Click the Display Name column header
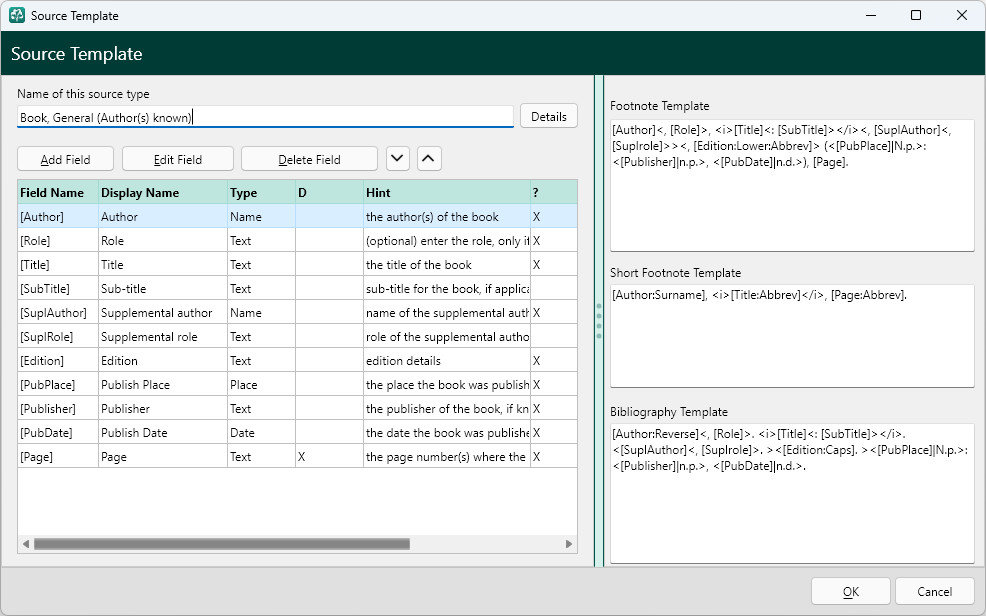986x616 pixels. [163, 192]
